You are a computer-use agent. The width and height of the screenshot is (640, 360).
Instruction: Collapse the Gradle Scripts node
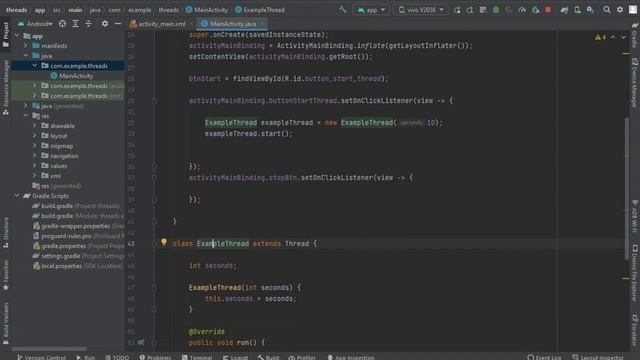pos(17,196)
